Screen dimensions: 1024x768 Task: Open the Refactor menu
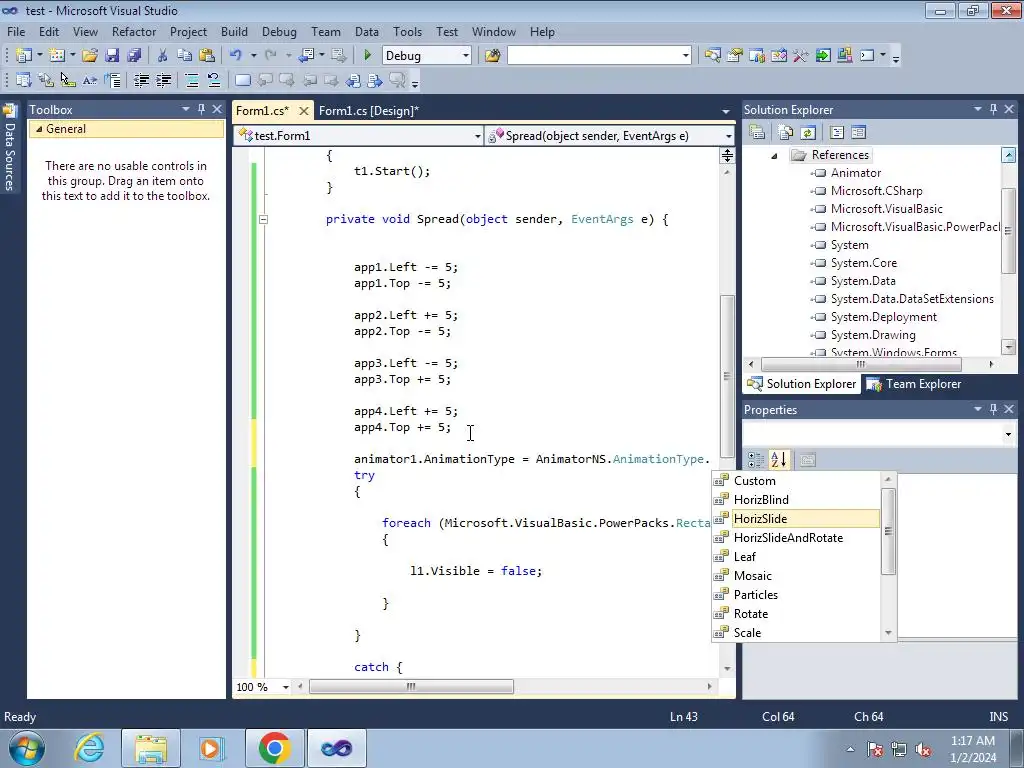click(134, 31)
